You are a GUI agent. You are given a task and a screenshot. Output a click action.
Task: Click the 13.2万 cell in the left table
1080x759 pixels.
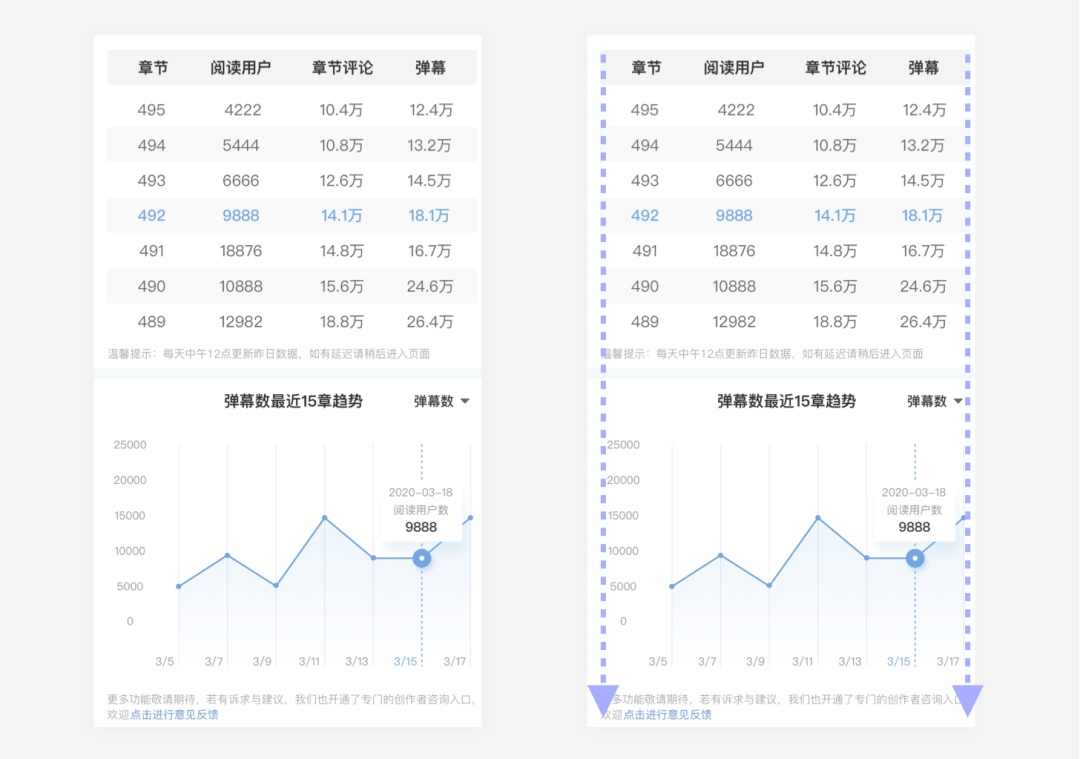pos(430,145)
